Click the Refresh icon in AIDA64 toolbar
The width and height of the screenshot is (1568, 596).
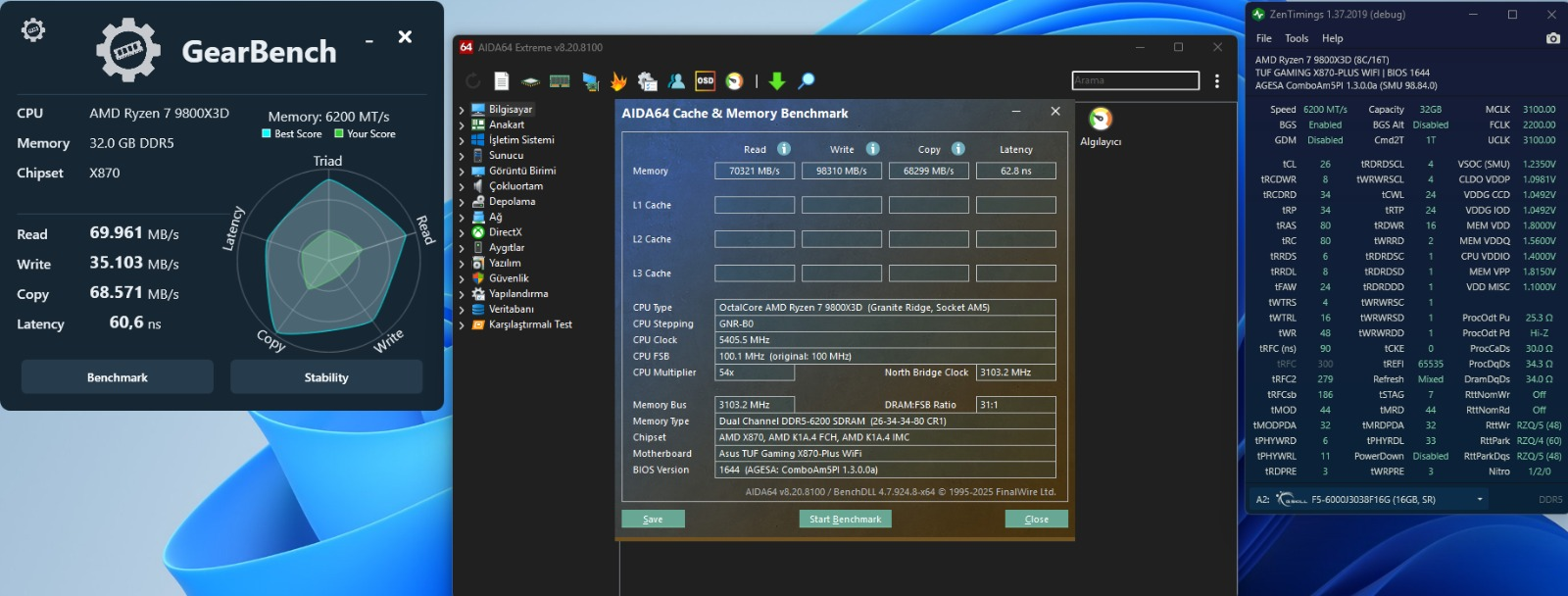click(473, 81)
